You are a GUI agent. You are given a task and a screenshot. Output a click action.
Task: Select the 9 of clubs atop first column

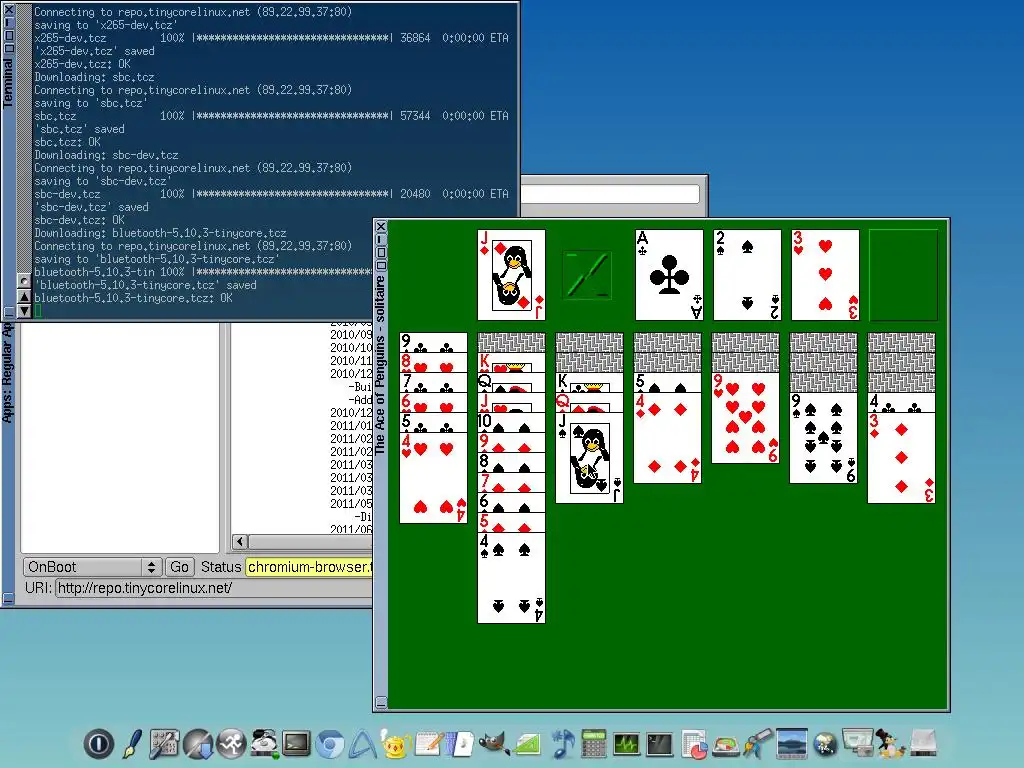(x=433, y=342)
